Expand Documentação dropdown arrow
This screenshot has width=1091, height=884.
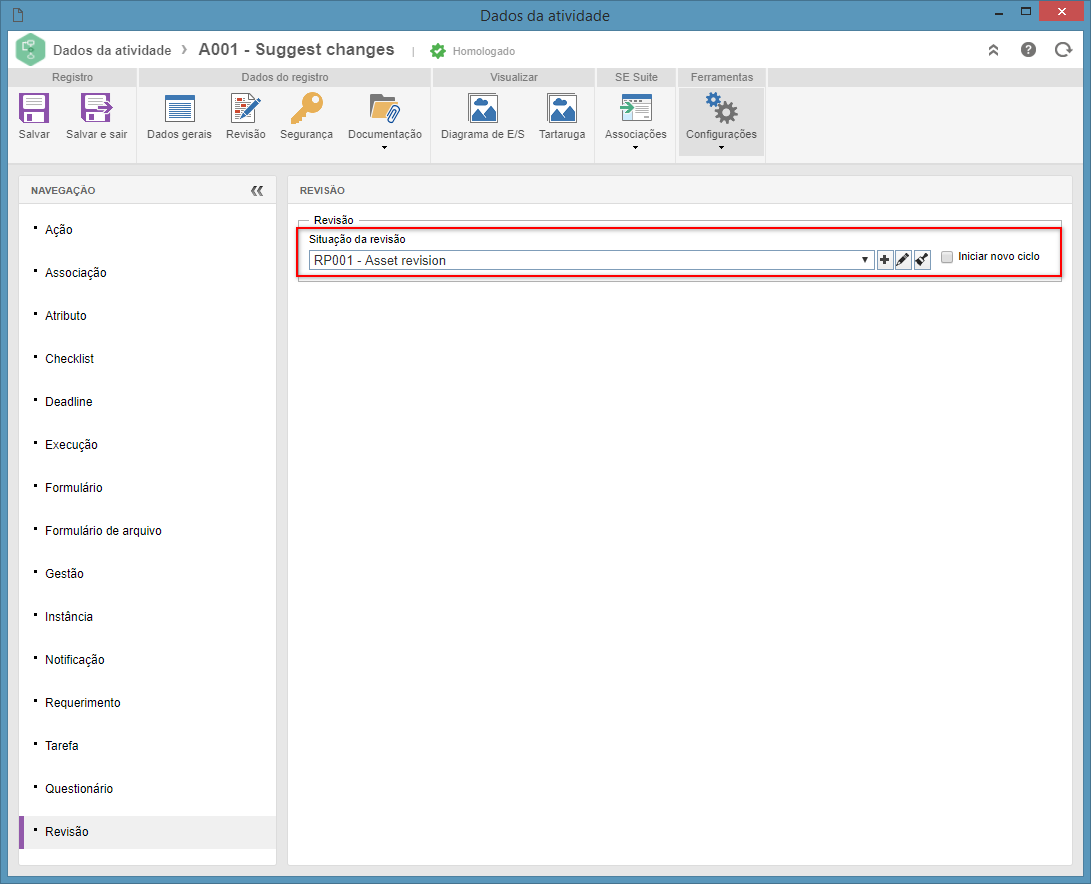[x=384, y=148]
